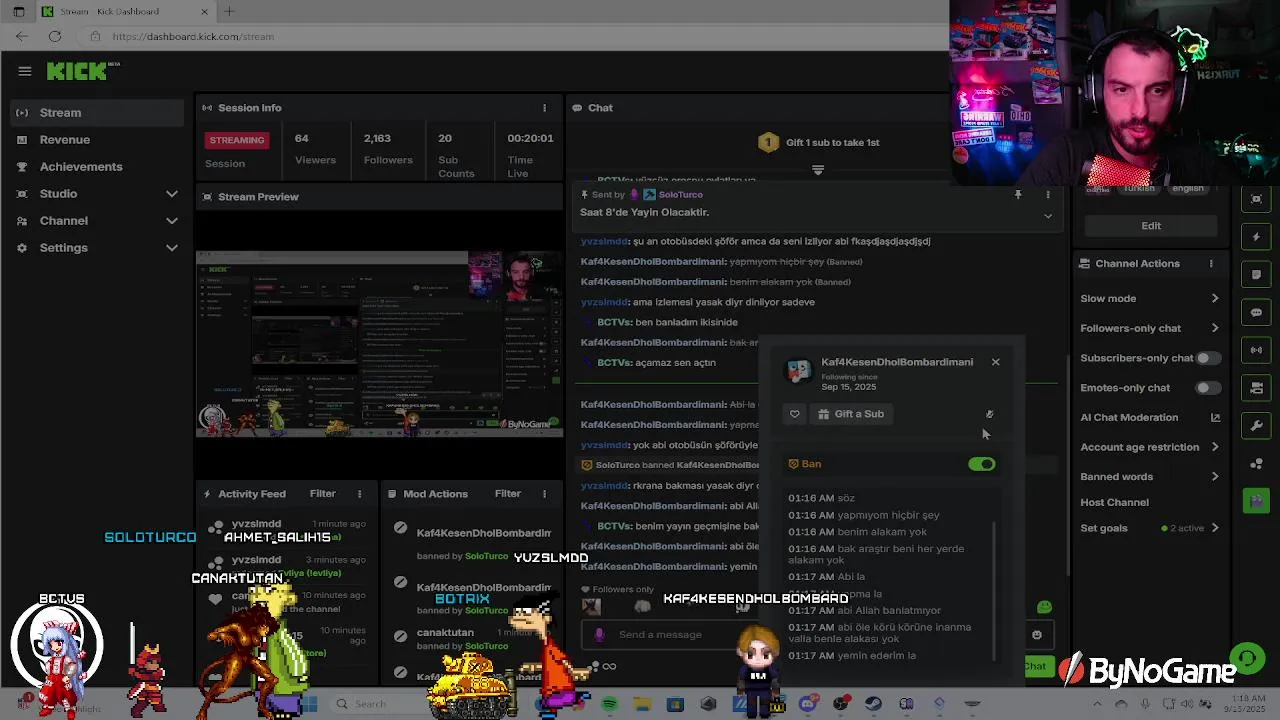This screenshot has height=720, width=1280.
Task: Click the three-dots cluster icon in right sidebar
Action: [1257, 464]
